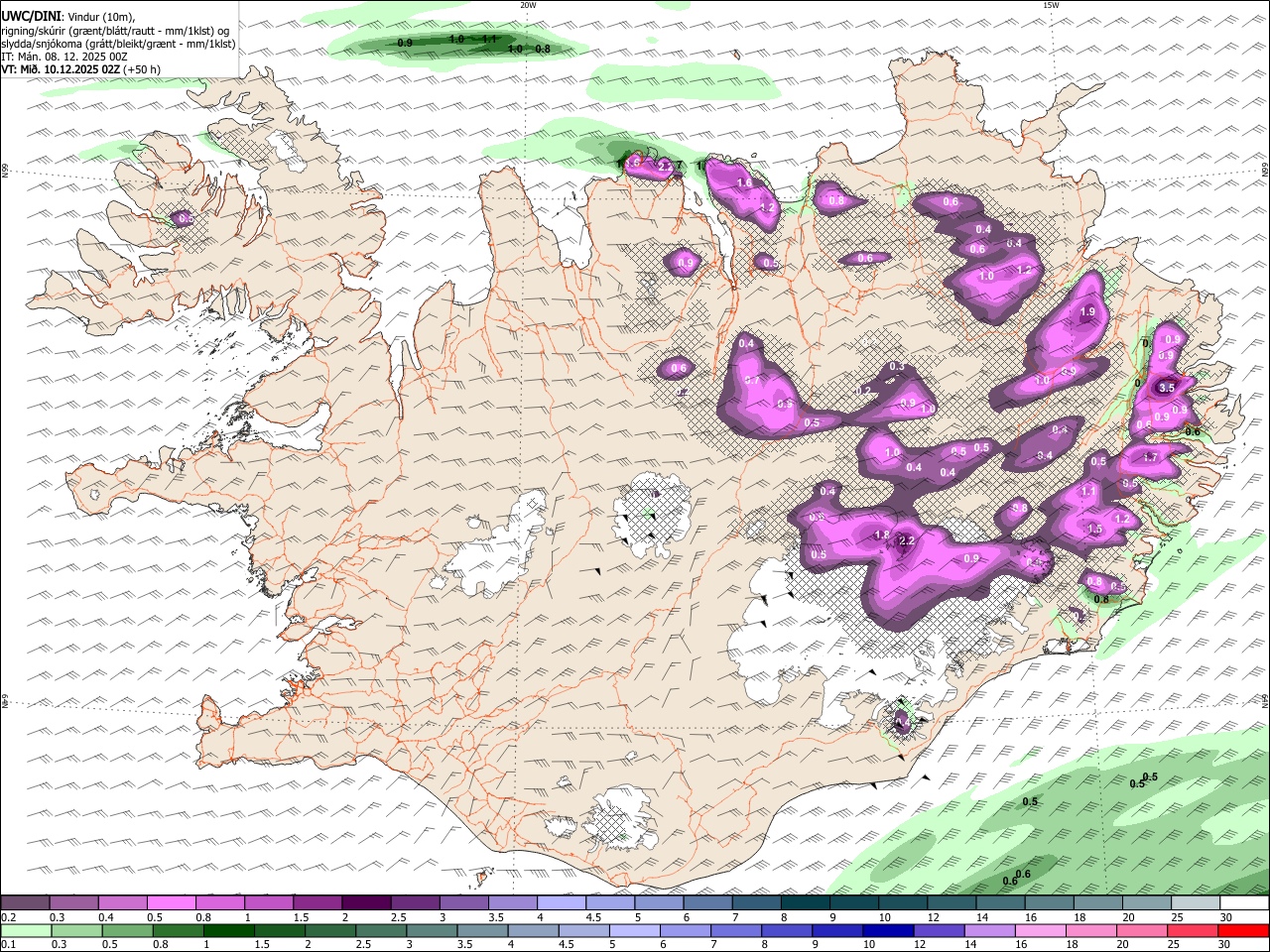Pick the darkest green swatch in lower legend

[227, 931]
